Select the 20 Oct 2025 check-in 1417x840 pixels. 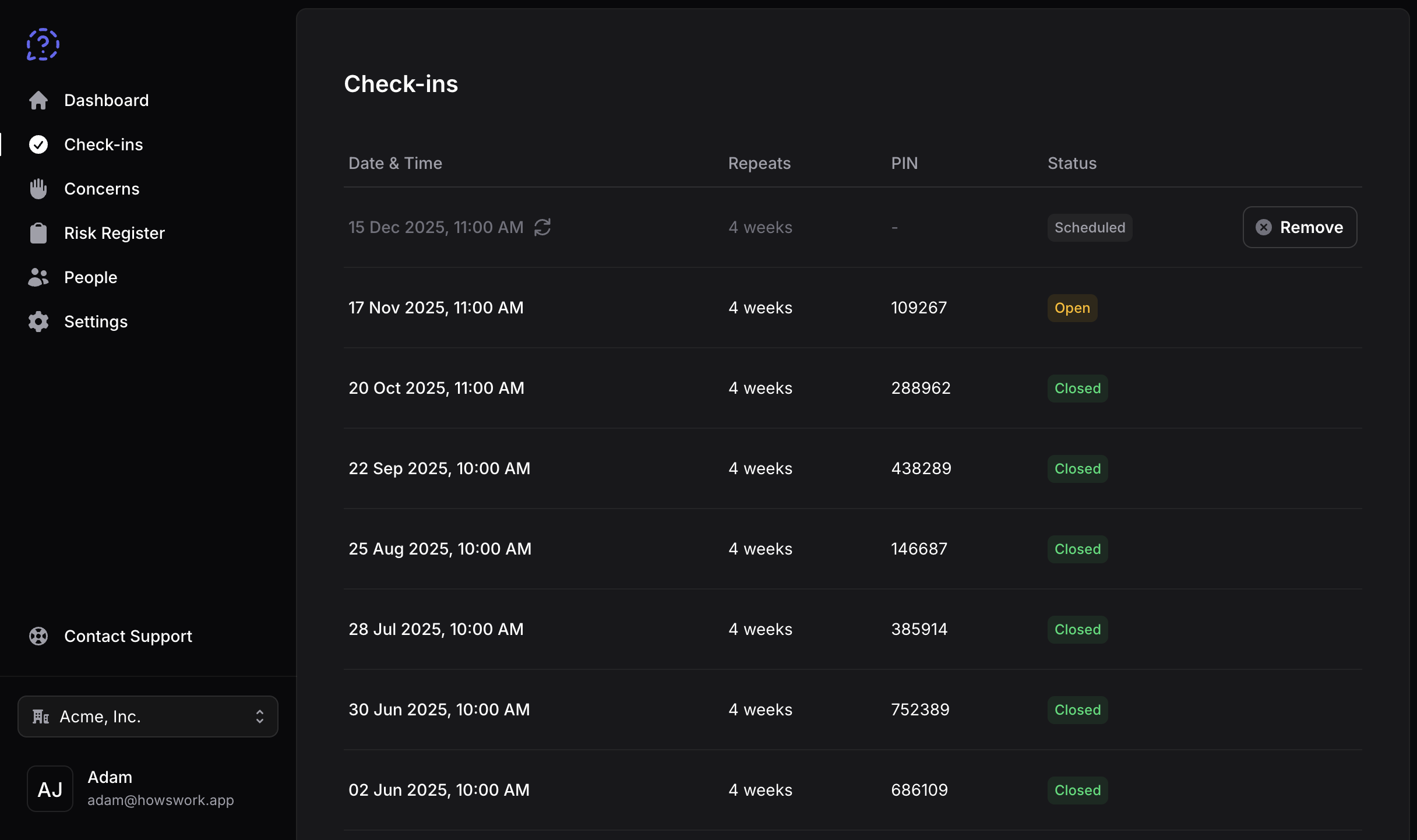pyautogui.click(x=436, y=388)
